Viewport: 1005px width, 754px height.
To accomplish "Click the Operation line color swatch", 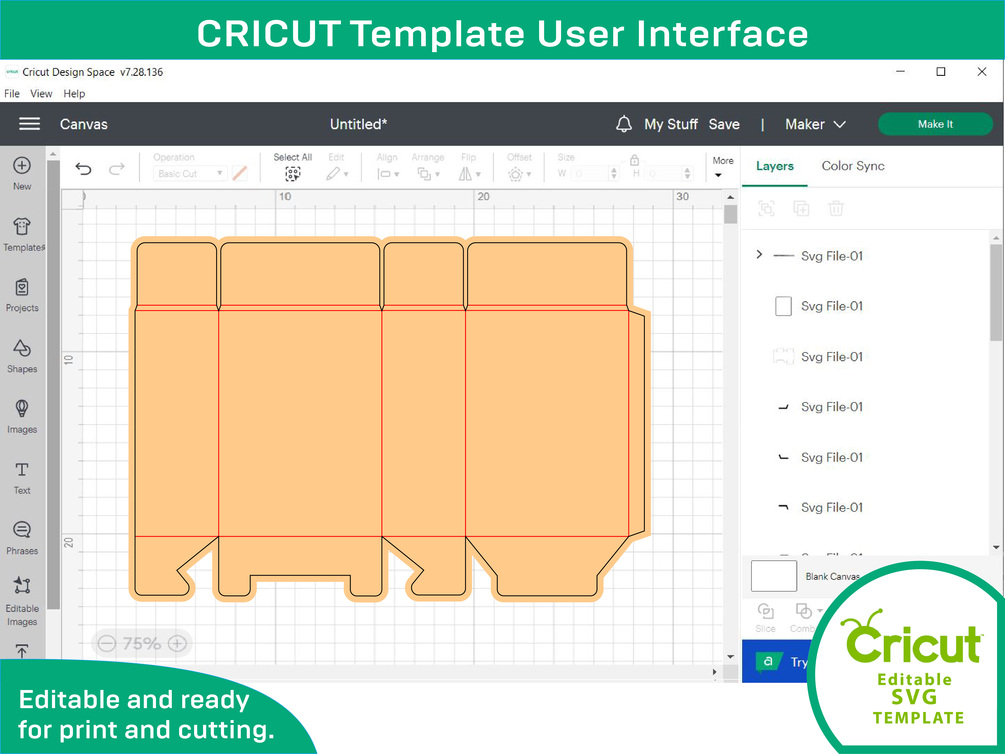I will coord(240,173).
